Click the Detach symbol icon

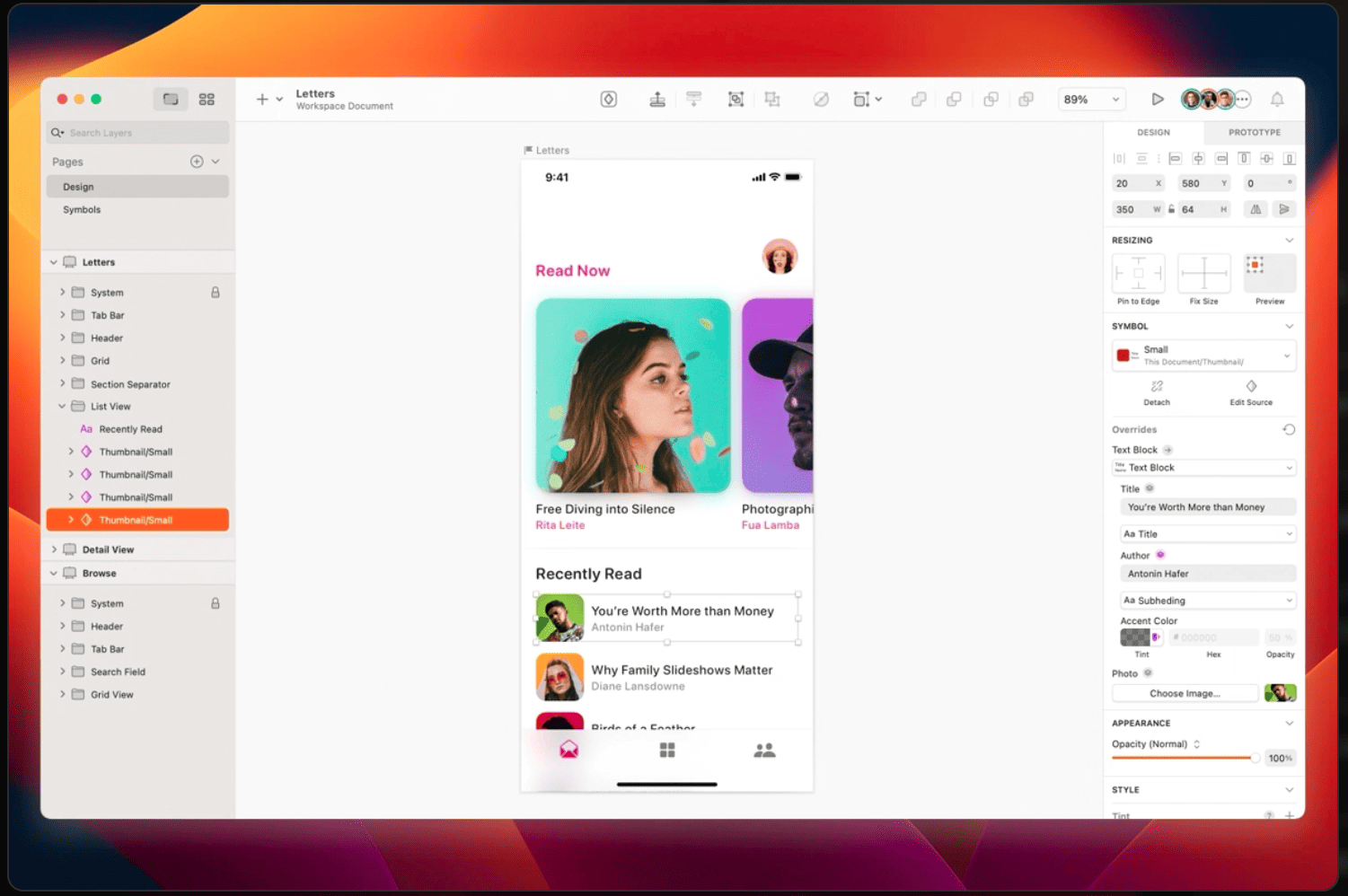tap(1157, 387)
